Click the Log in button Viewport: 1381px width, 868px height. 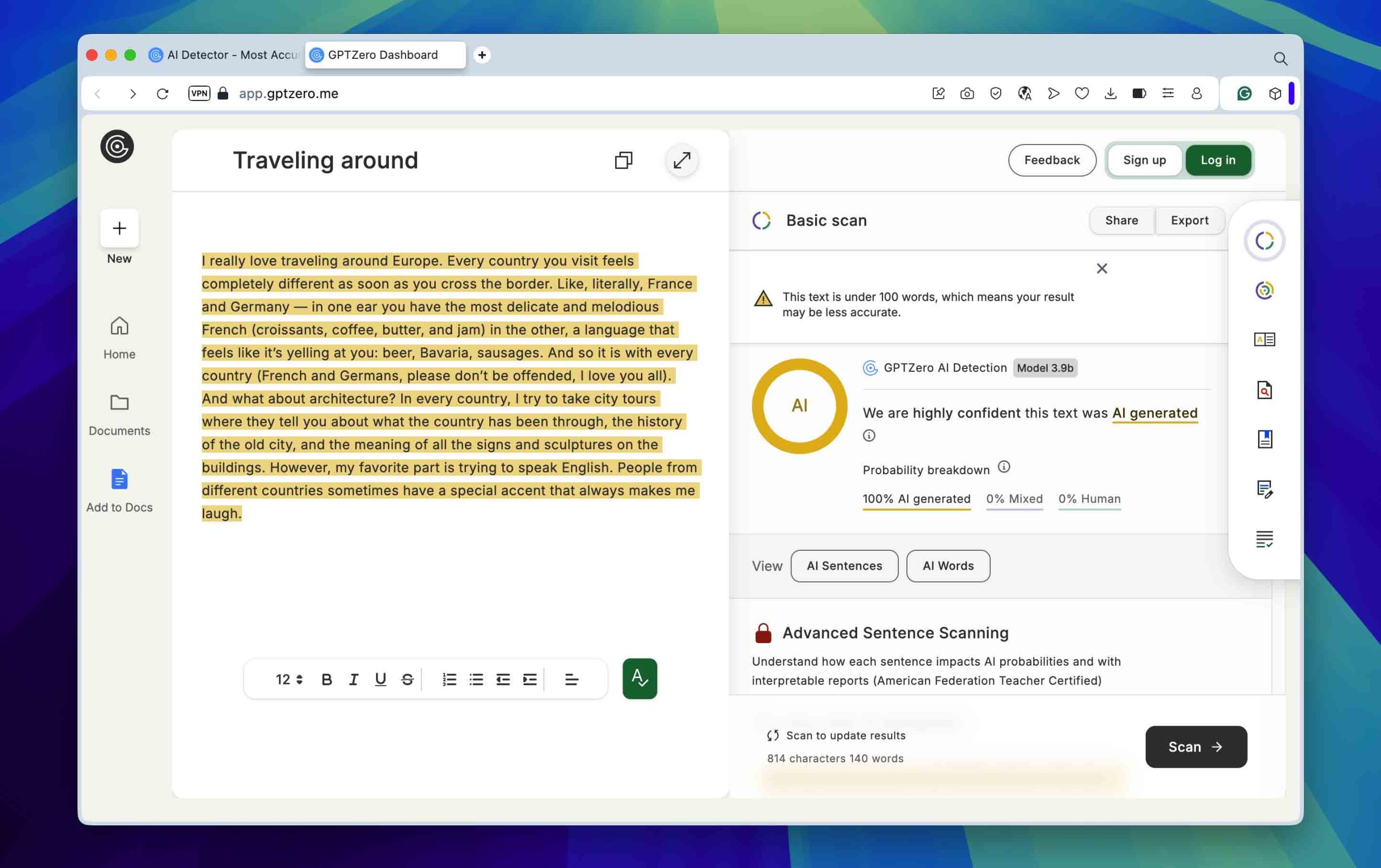(x=1218, y=160)
